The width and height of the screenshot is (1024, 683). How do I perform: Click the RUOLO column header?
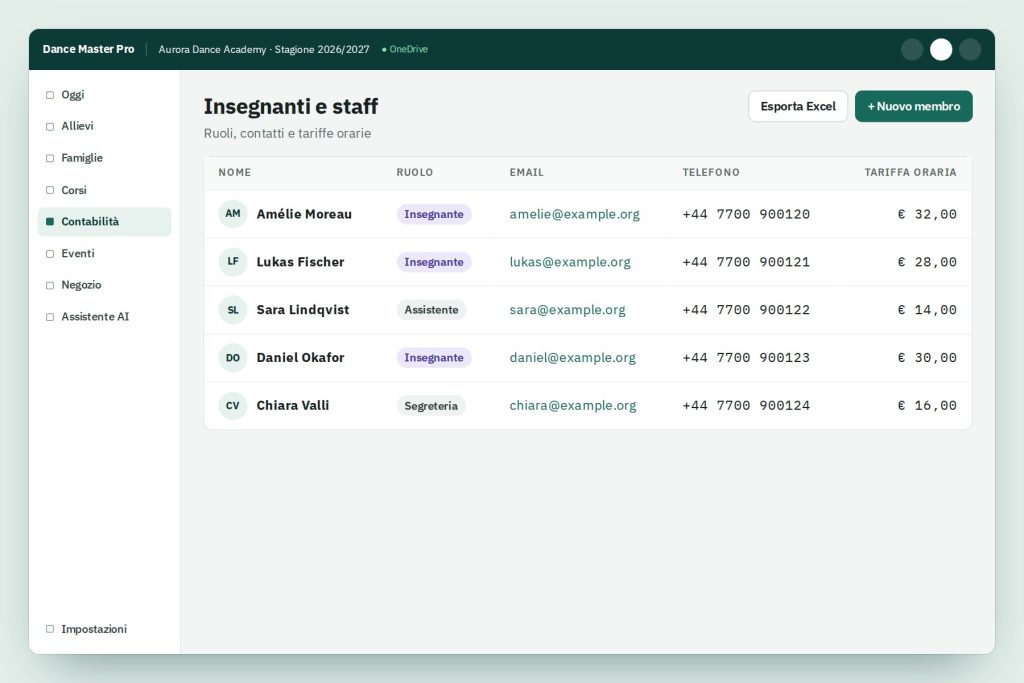[x=415, y=172]
